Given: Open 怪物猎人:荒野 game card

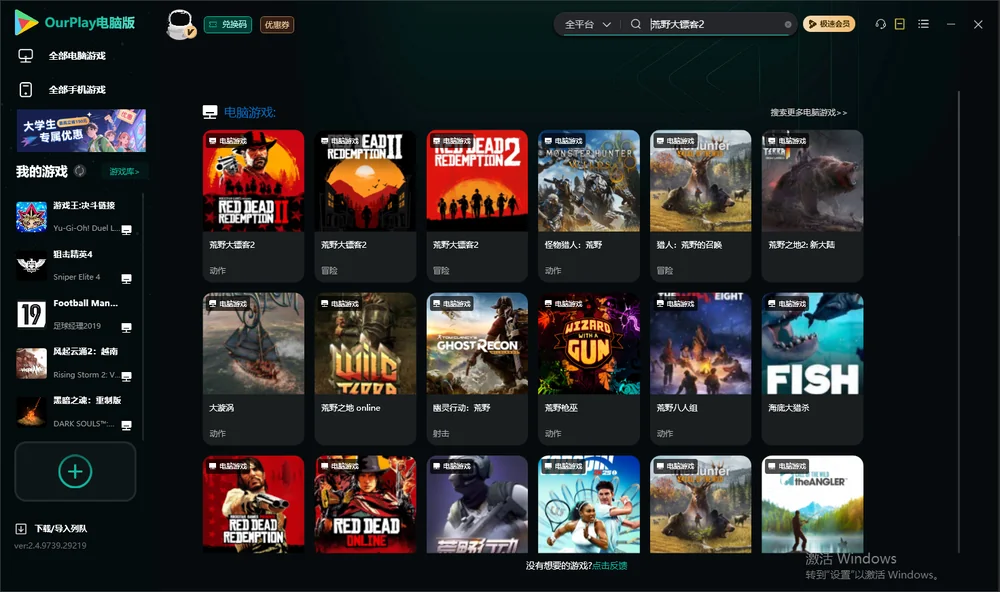Looking at the screenshot, I should click(589, 205).
